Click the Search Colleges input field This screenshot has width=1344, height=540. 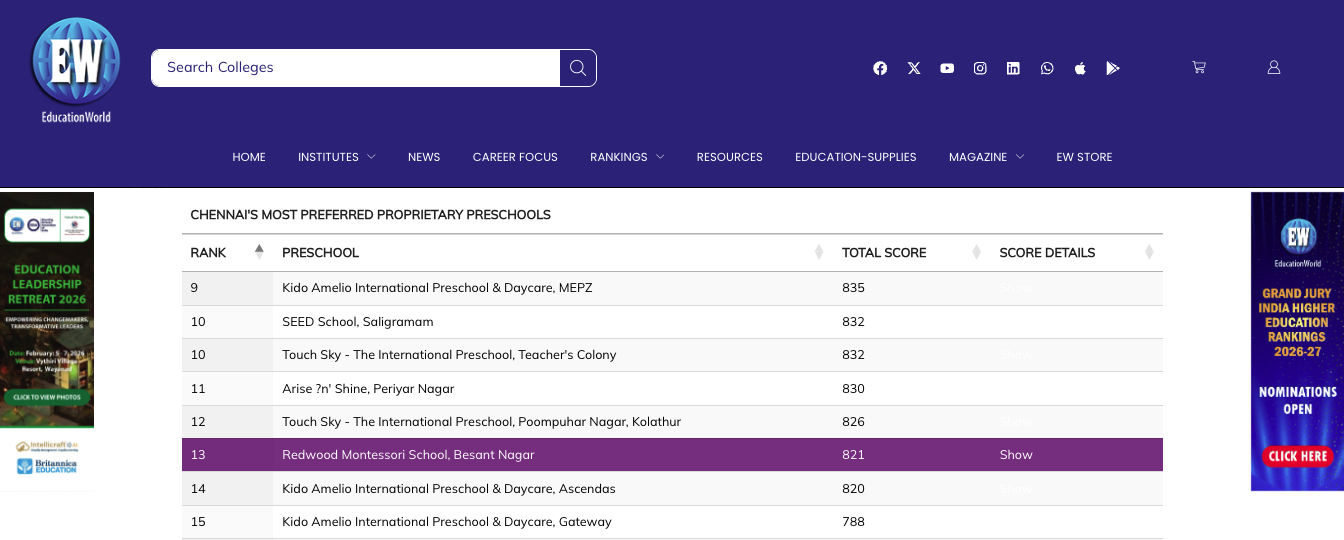[355, 68]
